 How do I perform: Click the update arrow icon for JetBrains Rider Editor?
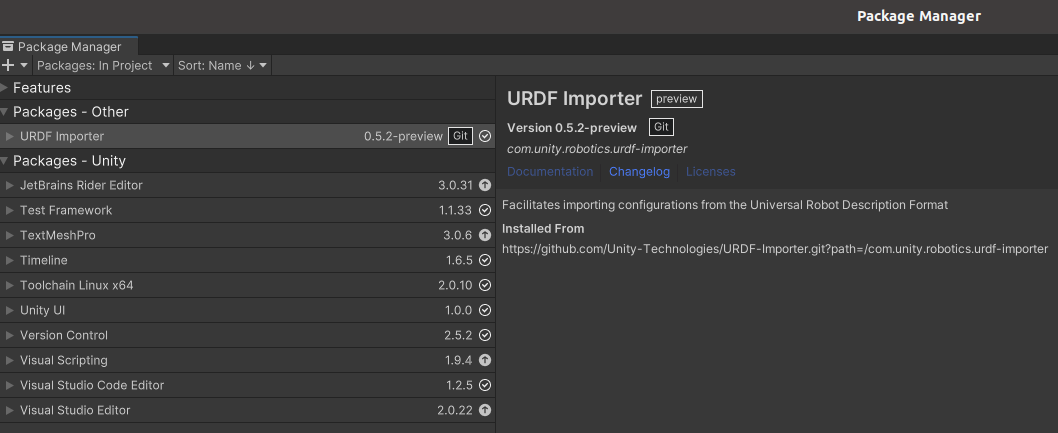(485, 185)
